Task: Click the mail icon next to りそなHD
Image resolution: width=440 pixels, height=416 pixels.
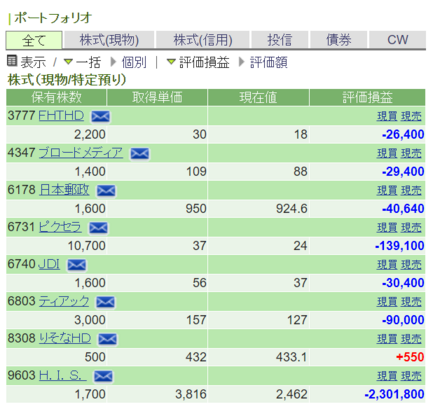Action: point(107,339)
